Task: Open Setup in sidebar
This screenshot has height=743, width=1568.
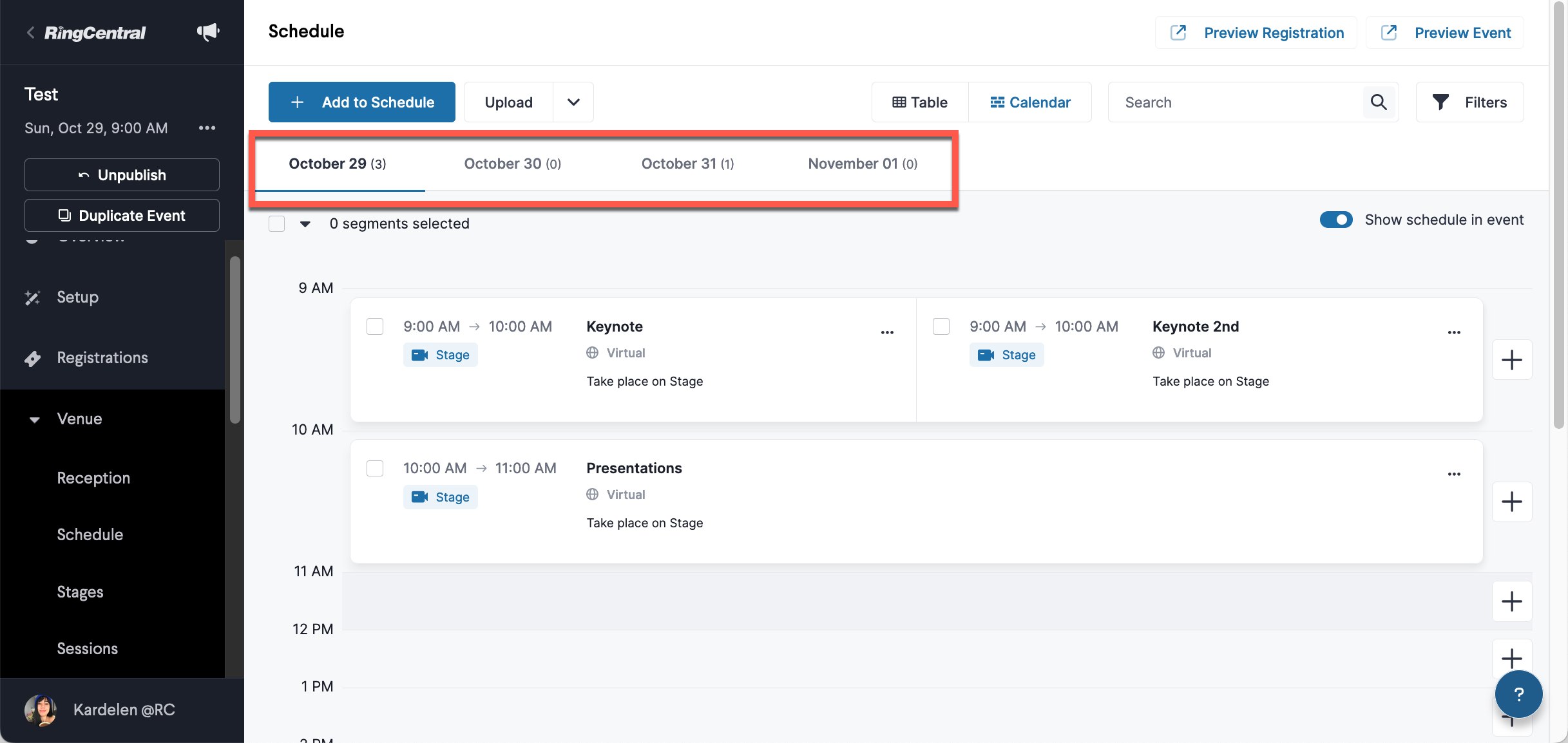Action: pos(77,297)
